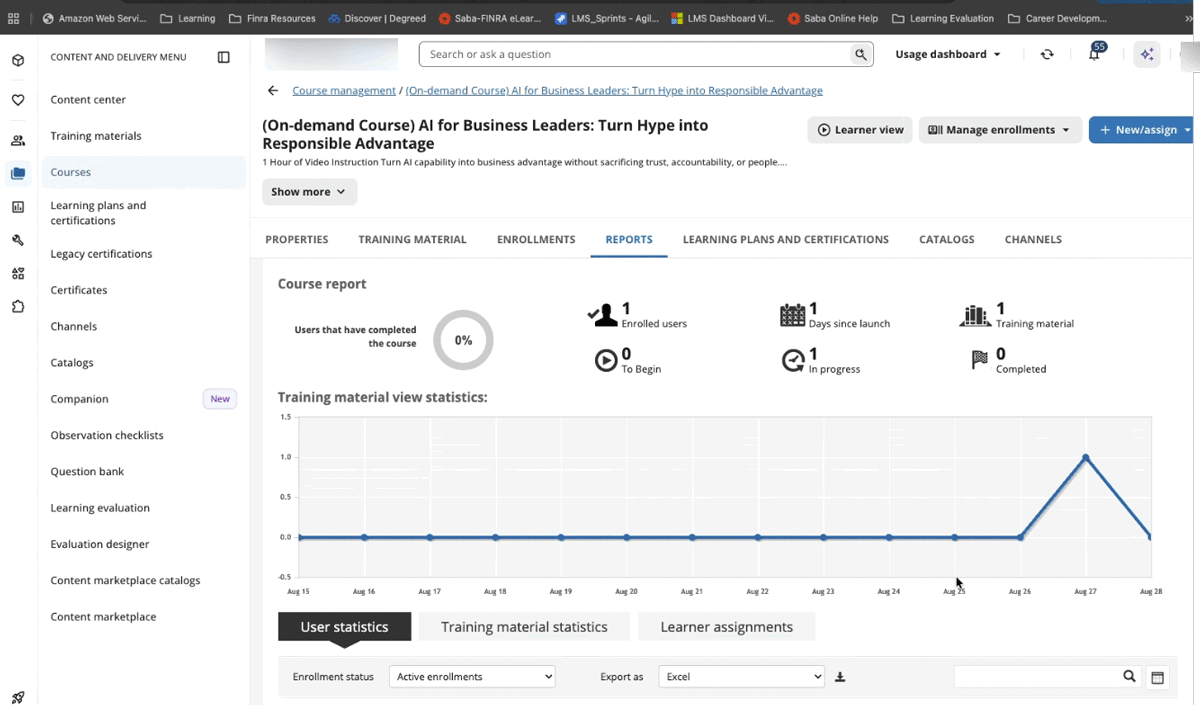Click the Aug 20 chart data point
The width and height of the screenshot is (1200, 705).
pyautogui.click(x=627, y=538)
